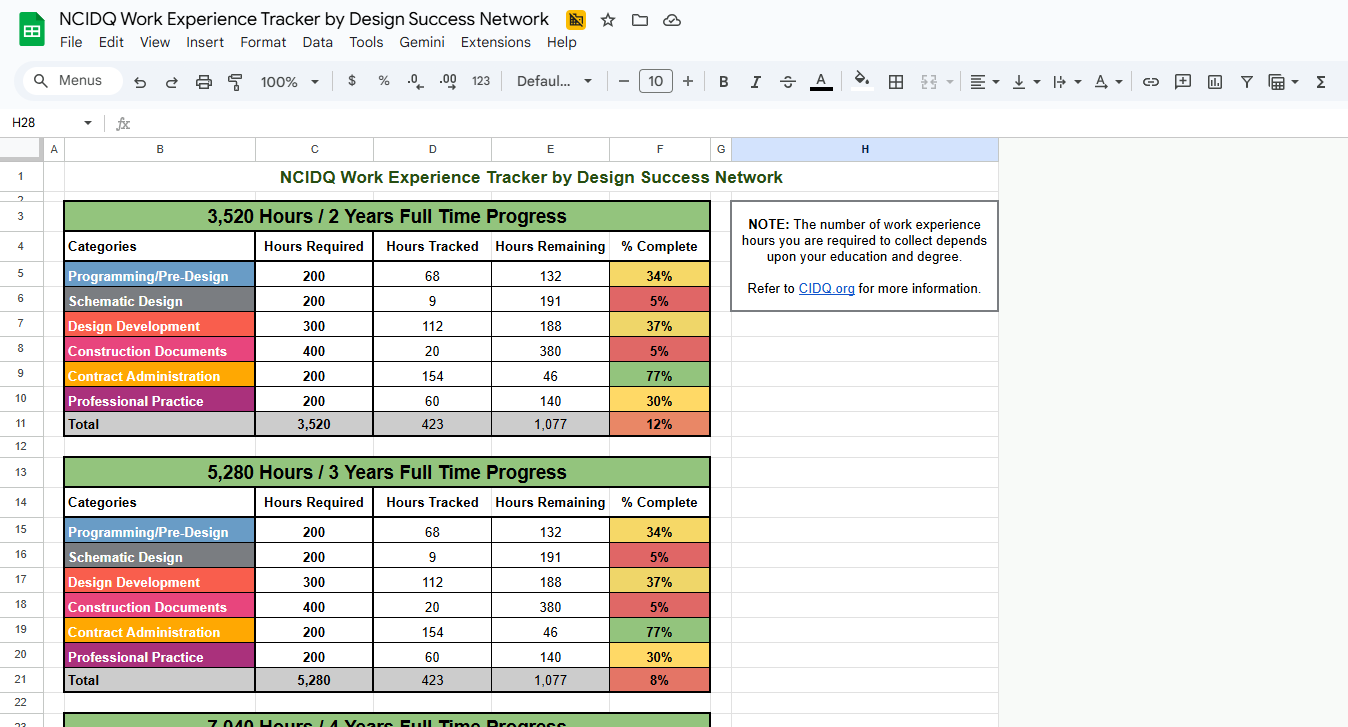Click the Create a filter icon
The height and width of the screenshot is (727, 1348).
(1247, 82)
